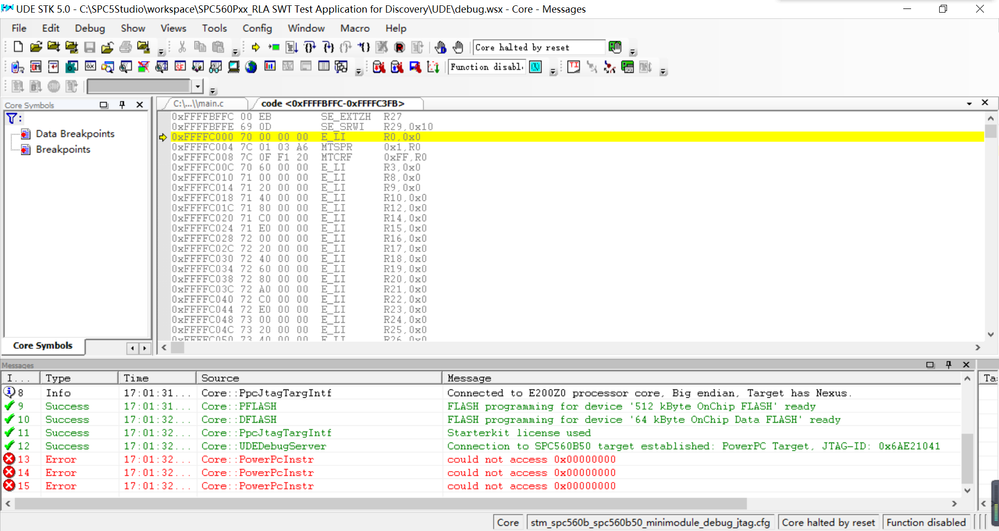Image resolution: width=999 pixels, height=531 pixels.
Task: Click the green icon right of Core halted field
Action: pyautogui.click(x=615, y=47)
